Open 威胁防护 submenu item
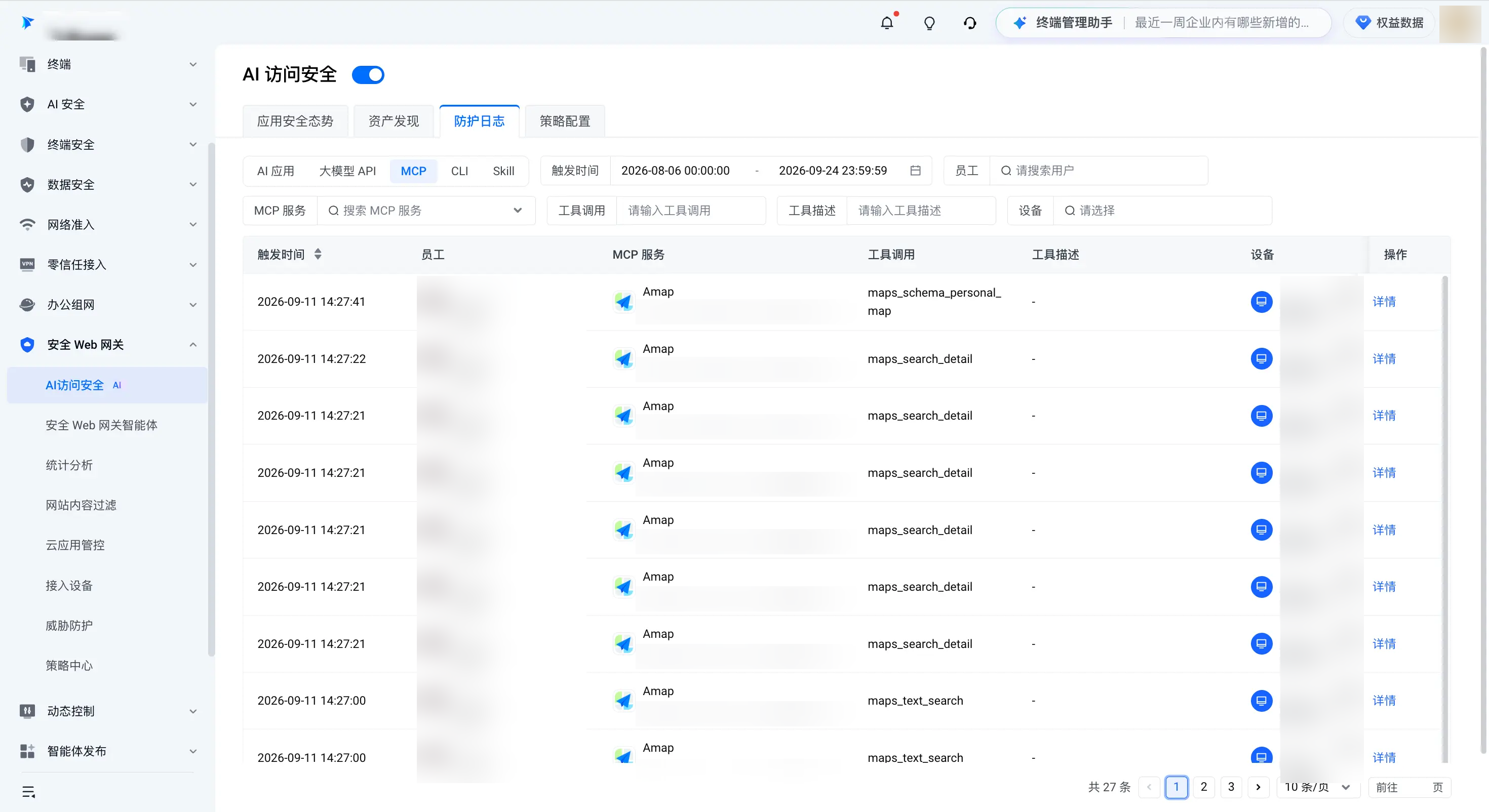Viewport: 1489px width, 812px height. tap(69, 625)
